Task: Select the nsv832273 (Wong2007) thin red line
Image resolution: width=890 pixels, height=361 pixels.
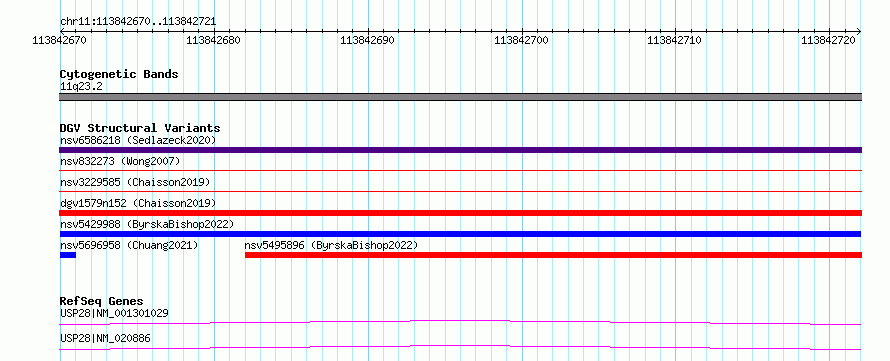Action: coord(460,170)
